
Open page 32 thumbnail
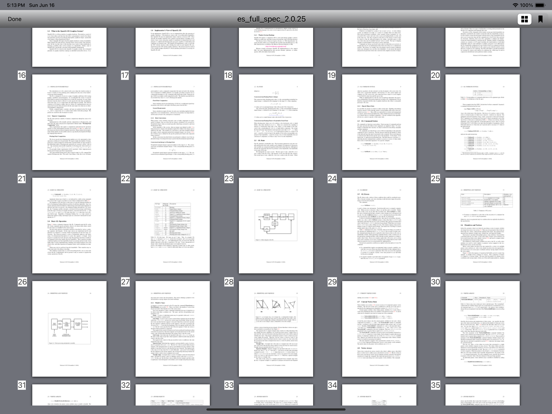(x=172, y=395)
